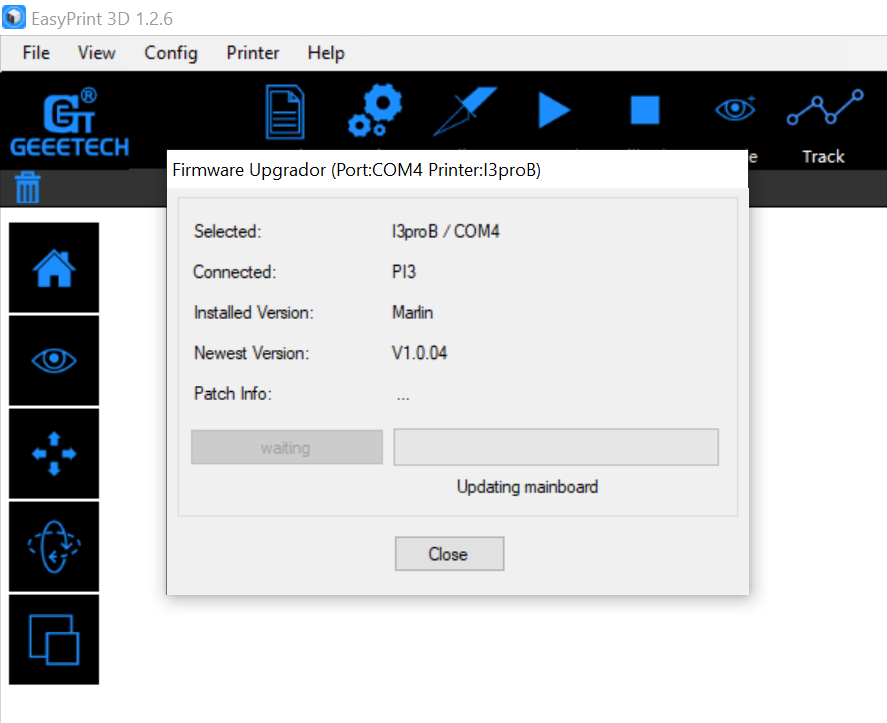Click the overlapping squares copy icon
This screenshot has height=723, width=887.
tap(54, 639)
